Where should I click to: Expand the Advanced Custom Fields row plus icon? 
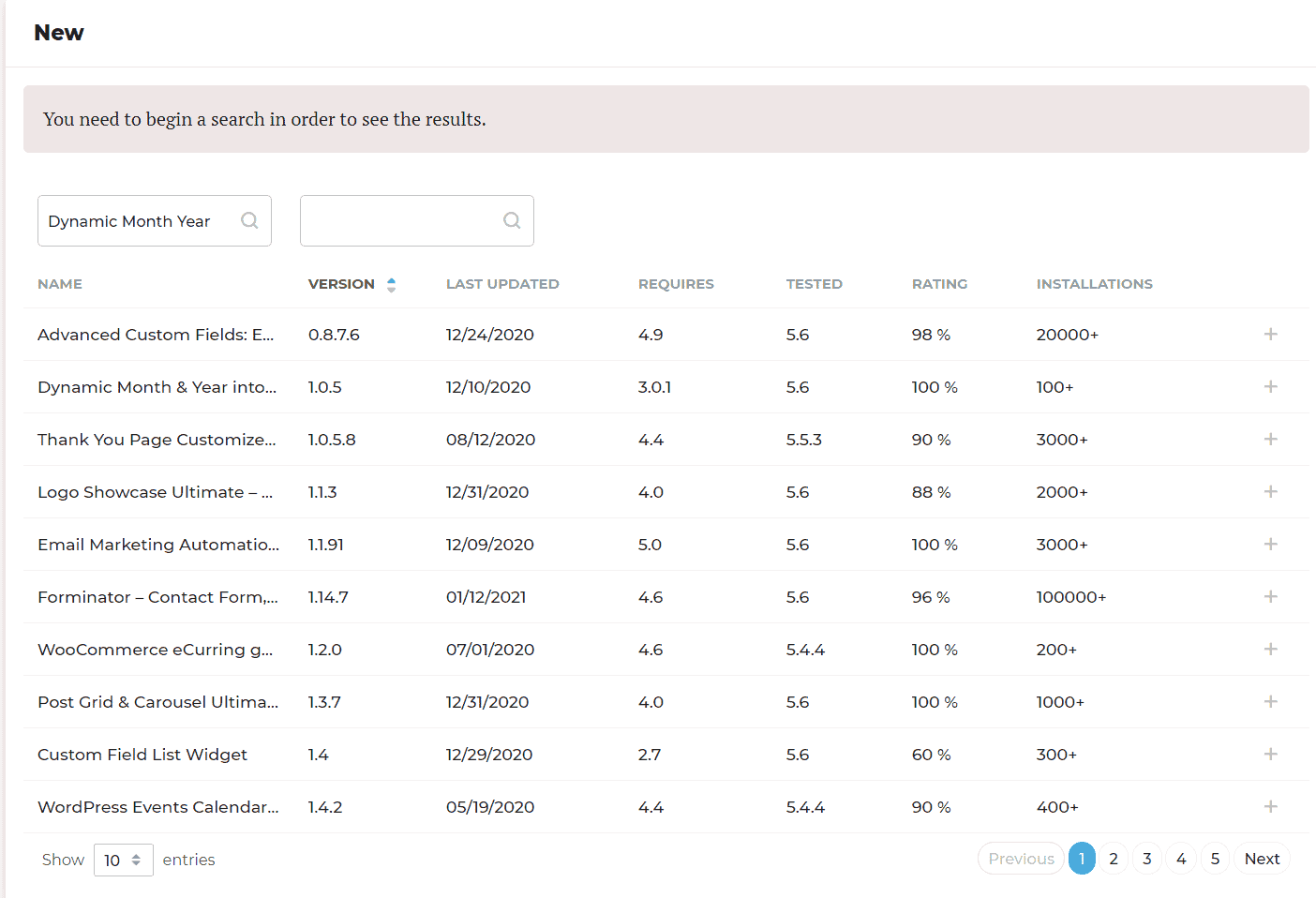pyautogui.click(x=1270, y=335)
